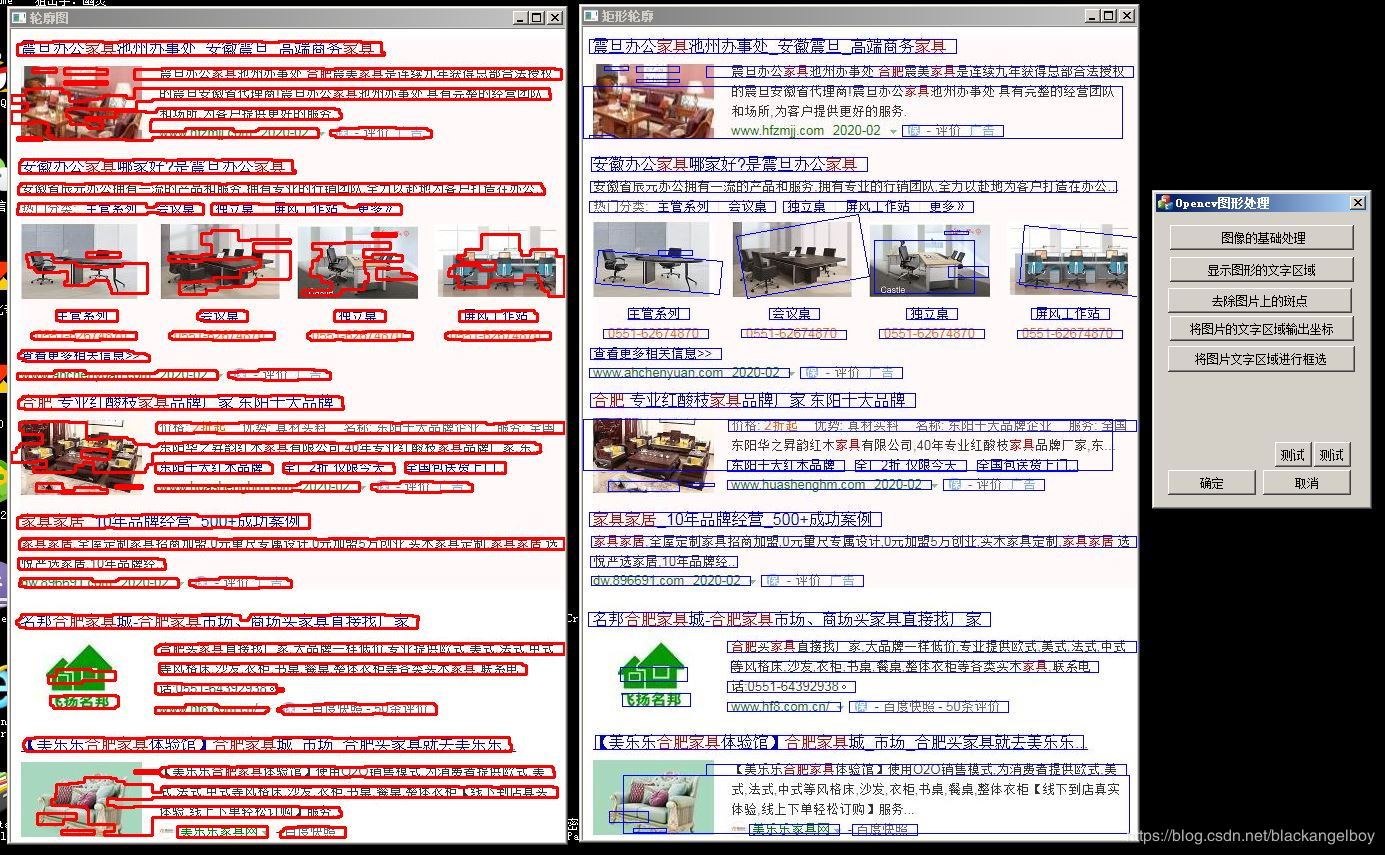Click mint green sofa photo in 矩形轮廓 window
Screen dimensions: 1385x855
coord(654,797)
